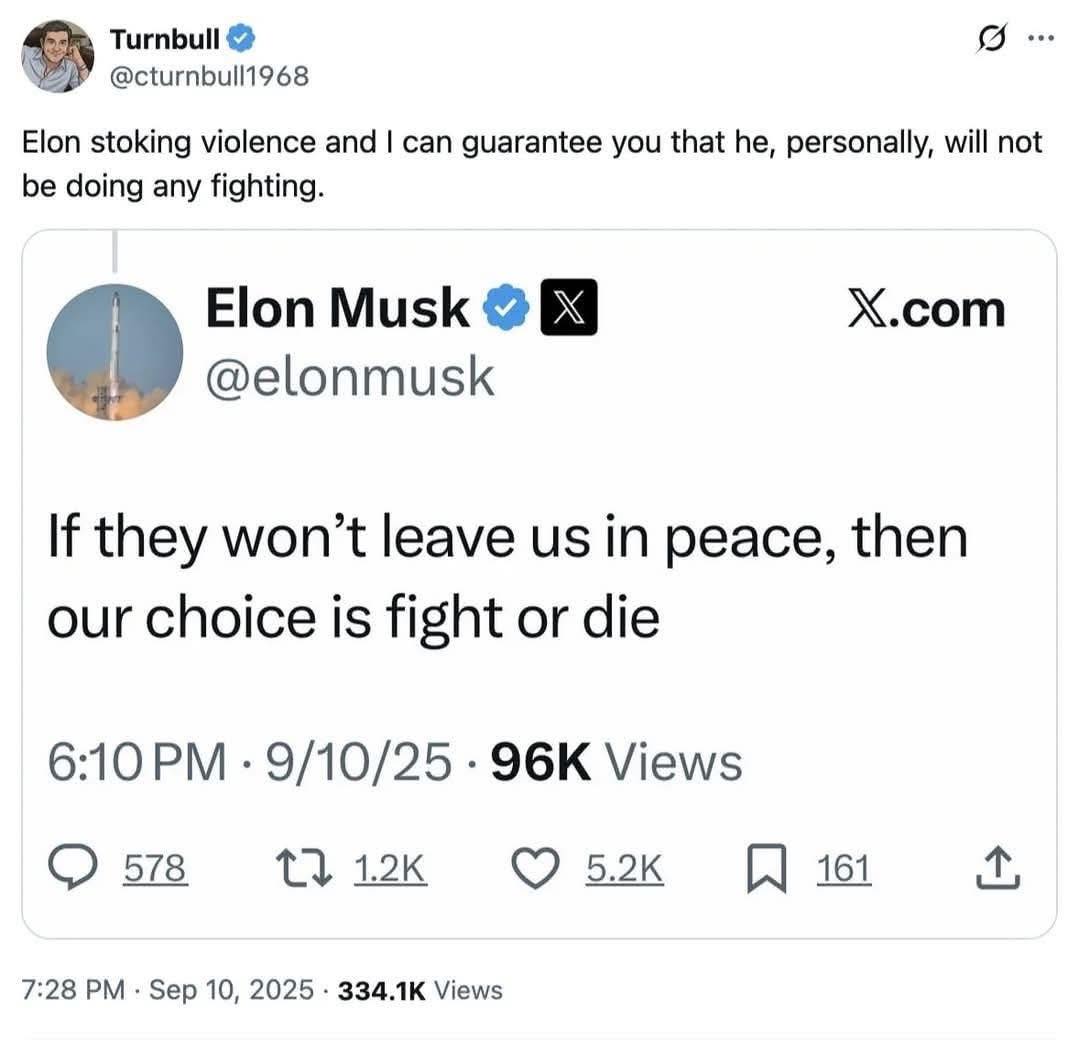Viewport: 1079px width, 1040px height.
Task: Click the reply speech bubble icon
Action: pos(71,869)
